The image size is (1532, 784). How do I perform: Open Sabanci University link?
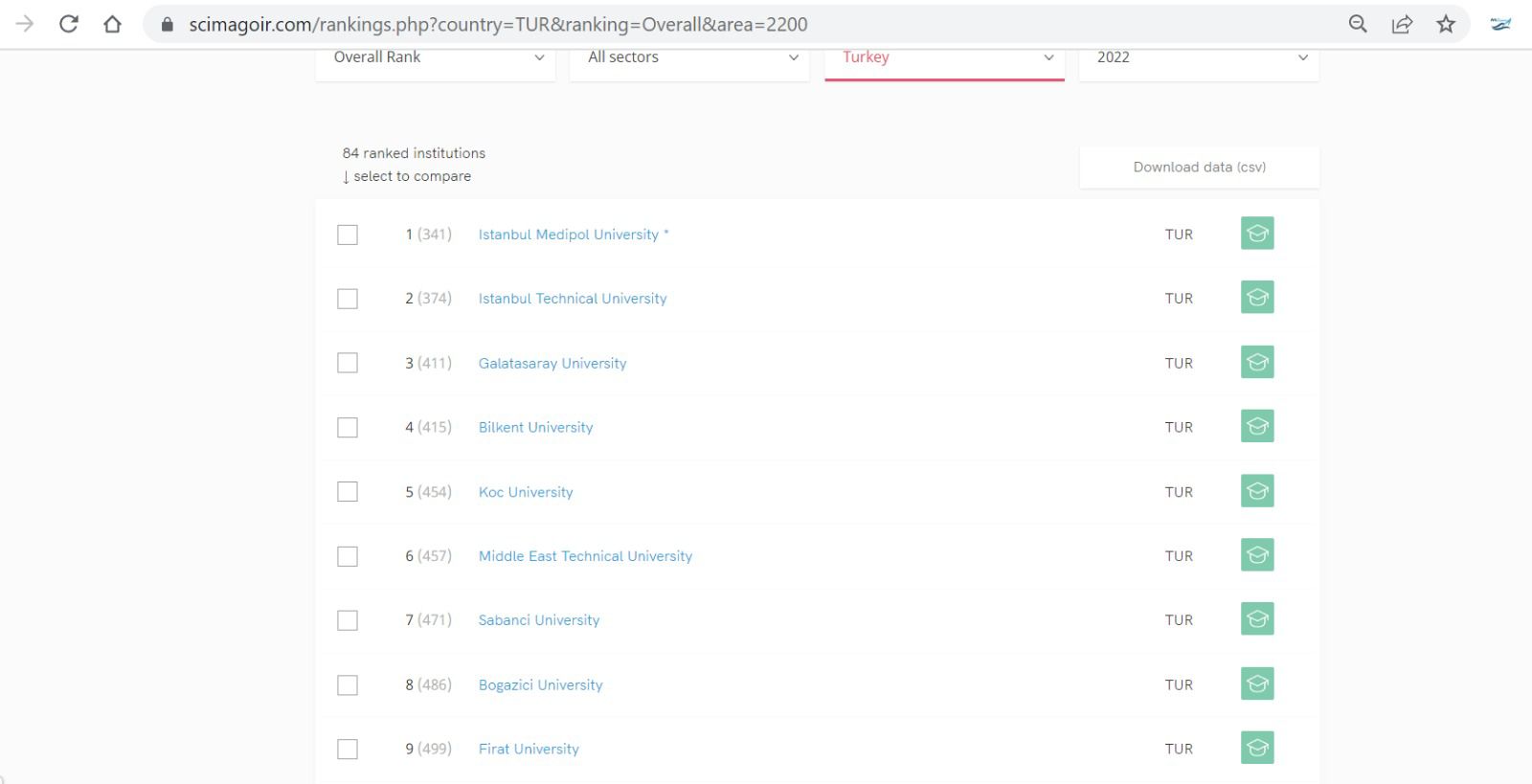pos(539,620)
